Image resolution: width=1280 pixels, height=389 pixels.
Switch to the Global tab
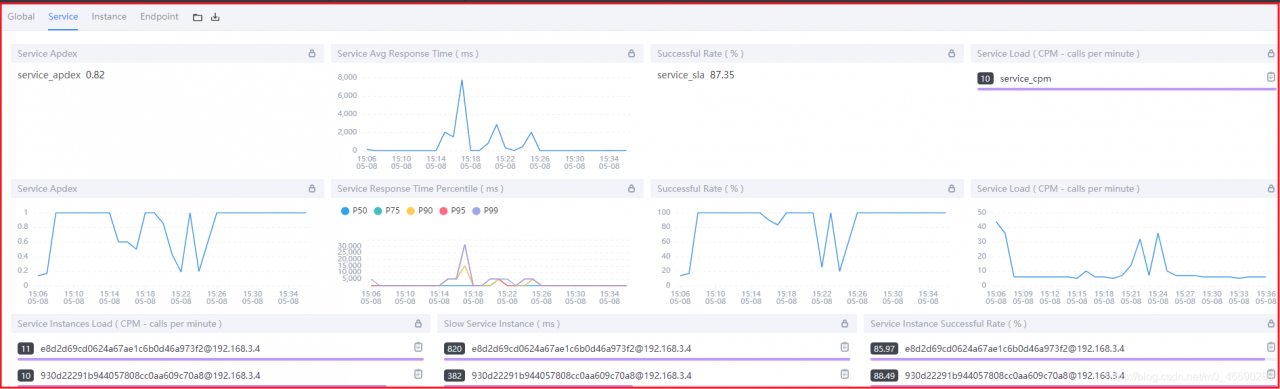(21, 17)
